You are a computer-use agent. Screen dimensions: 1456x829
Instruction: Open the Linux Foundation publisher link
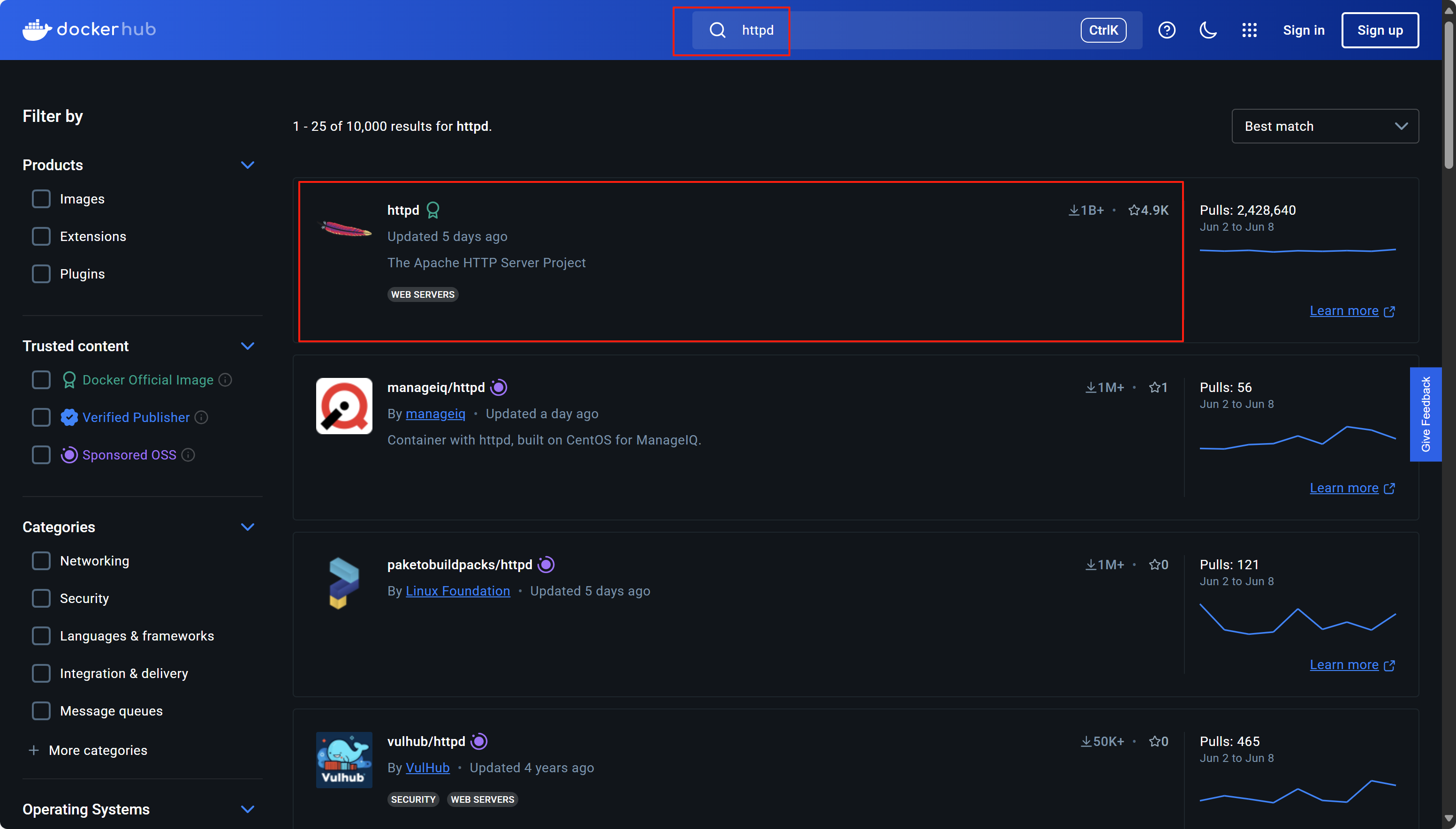coord(458,591)
